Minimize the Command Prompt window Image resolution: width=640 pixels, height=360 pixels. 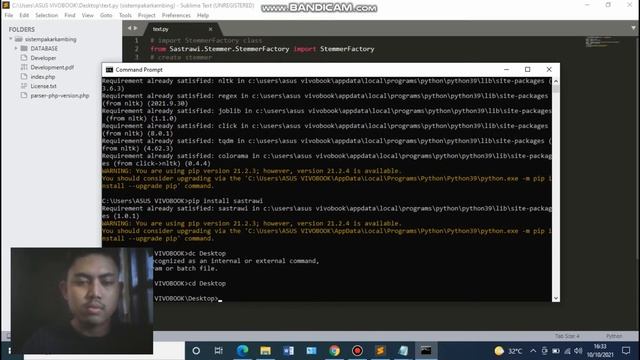(507, 69)
